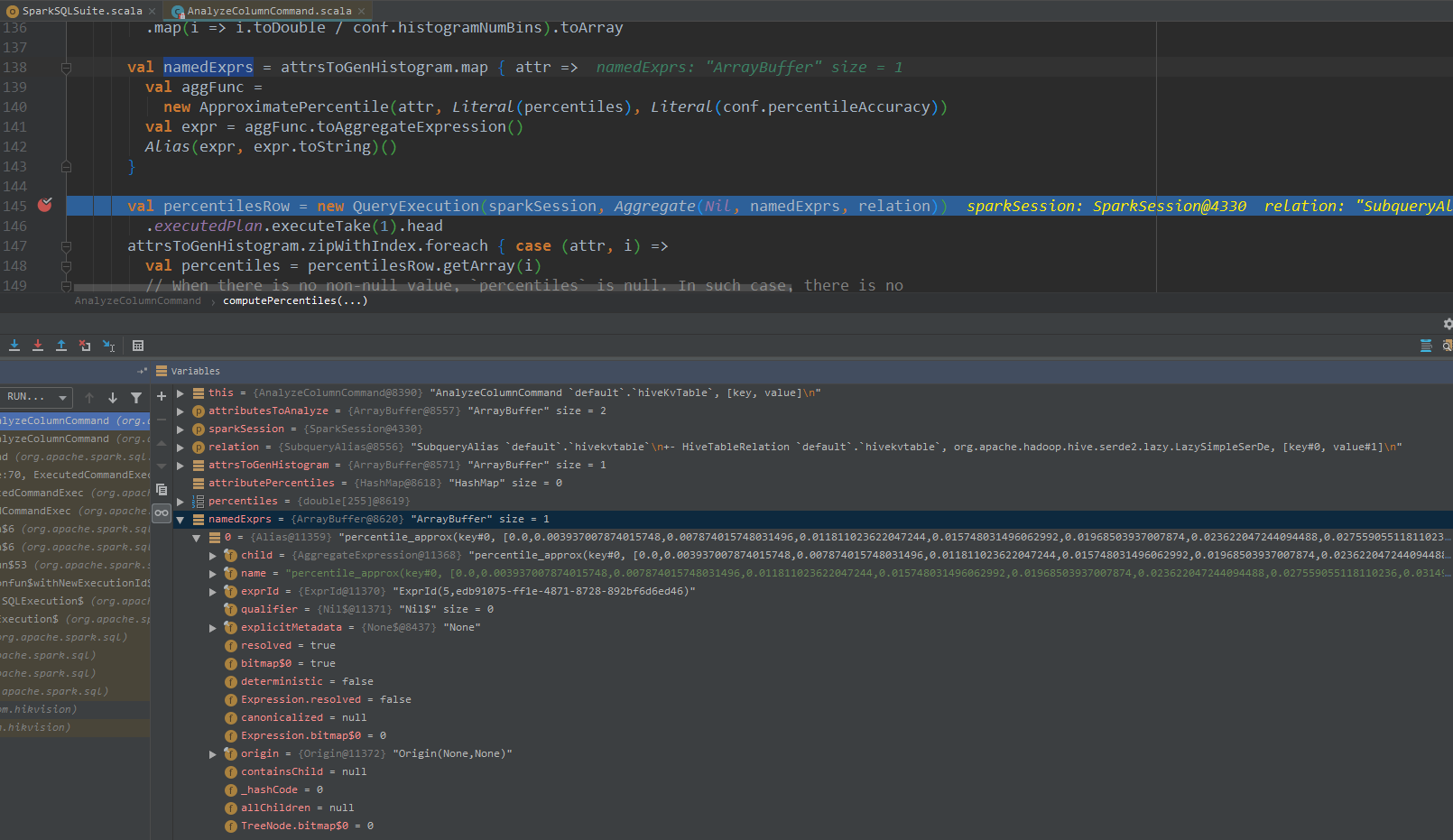The width and height of the screenshot is (1453, 840).
Task: Select the SQLExecution$ stack frame
Action: coord(75,601)
